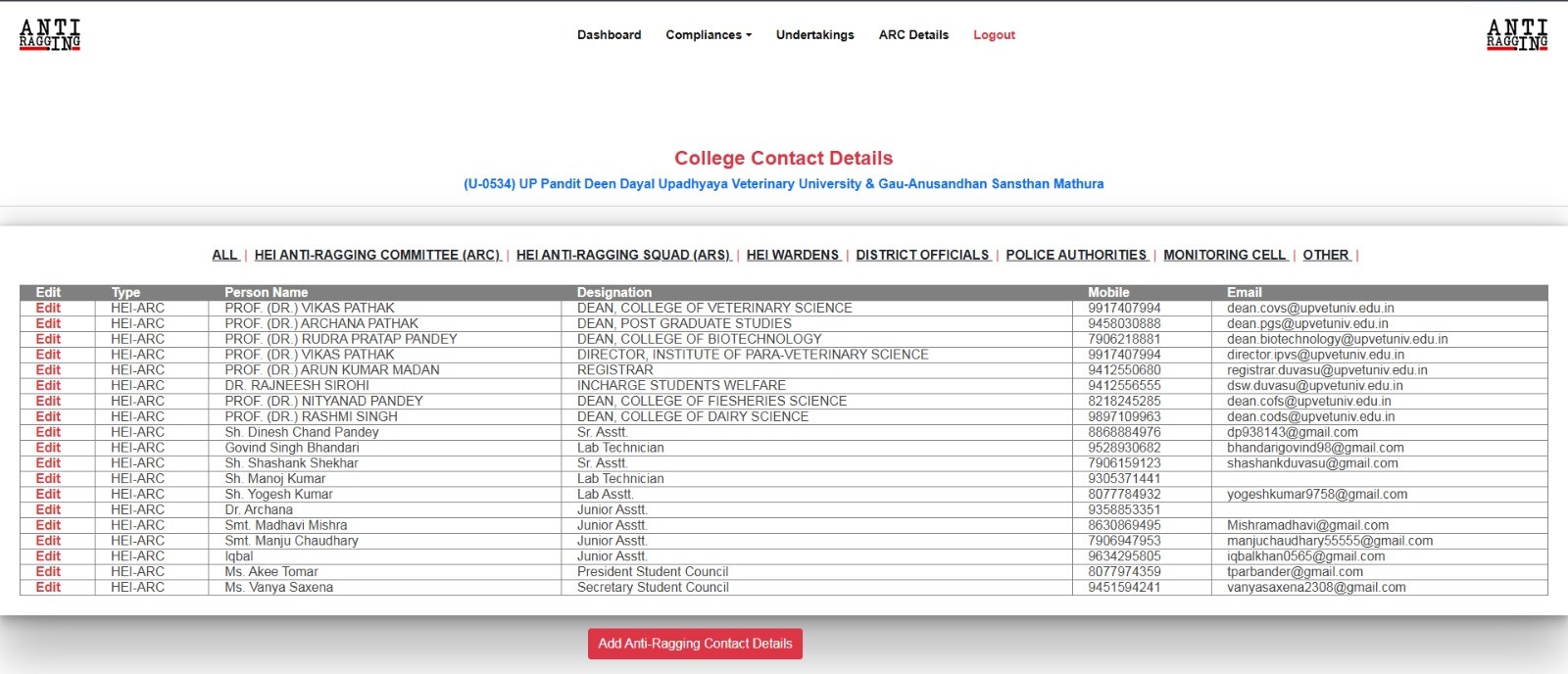Open the Dashboard menu item
The image size is (1568, 674).
(x=609, y=35)
